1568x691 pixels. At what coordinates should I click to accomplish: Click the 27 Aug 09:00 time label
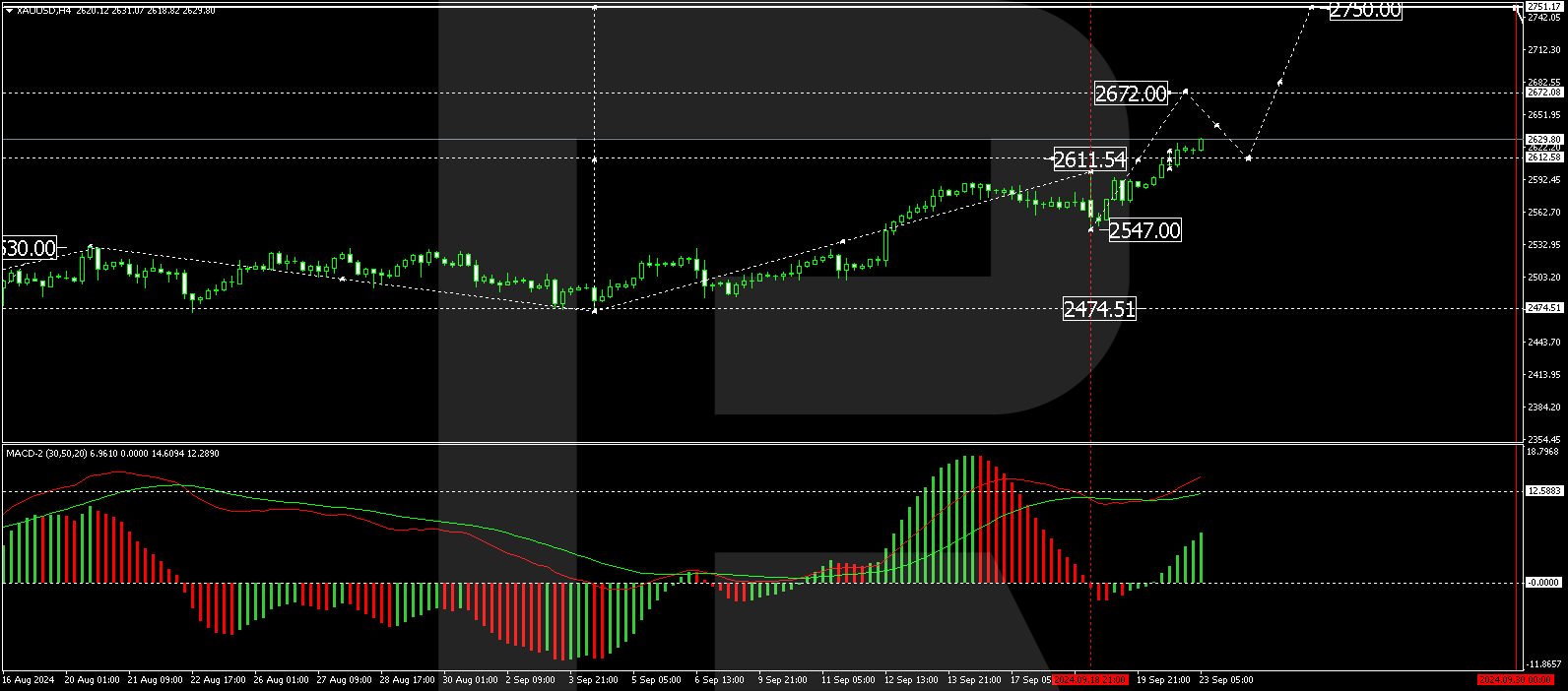point(344,680)
